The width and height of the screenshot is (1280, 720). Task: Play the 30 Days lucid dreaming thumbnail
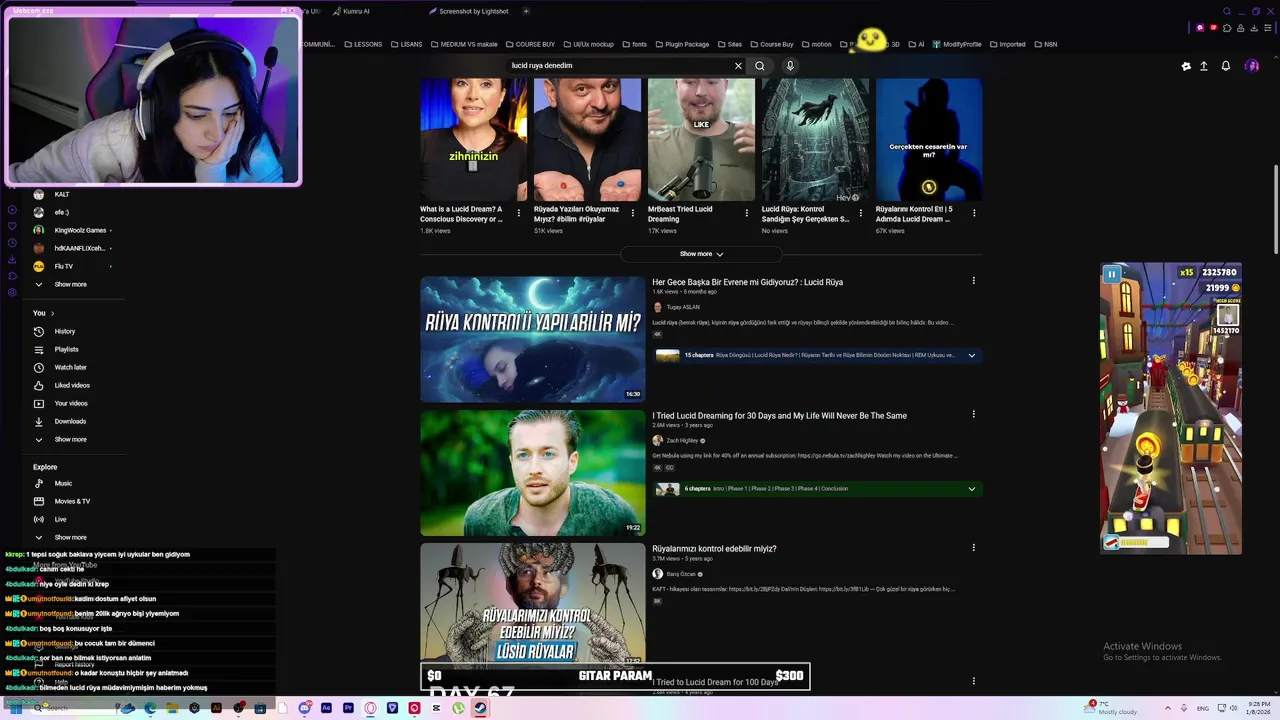pos(533,473)
